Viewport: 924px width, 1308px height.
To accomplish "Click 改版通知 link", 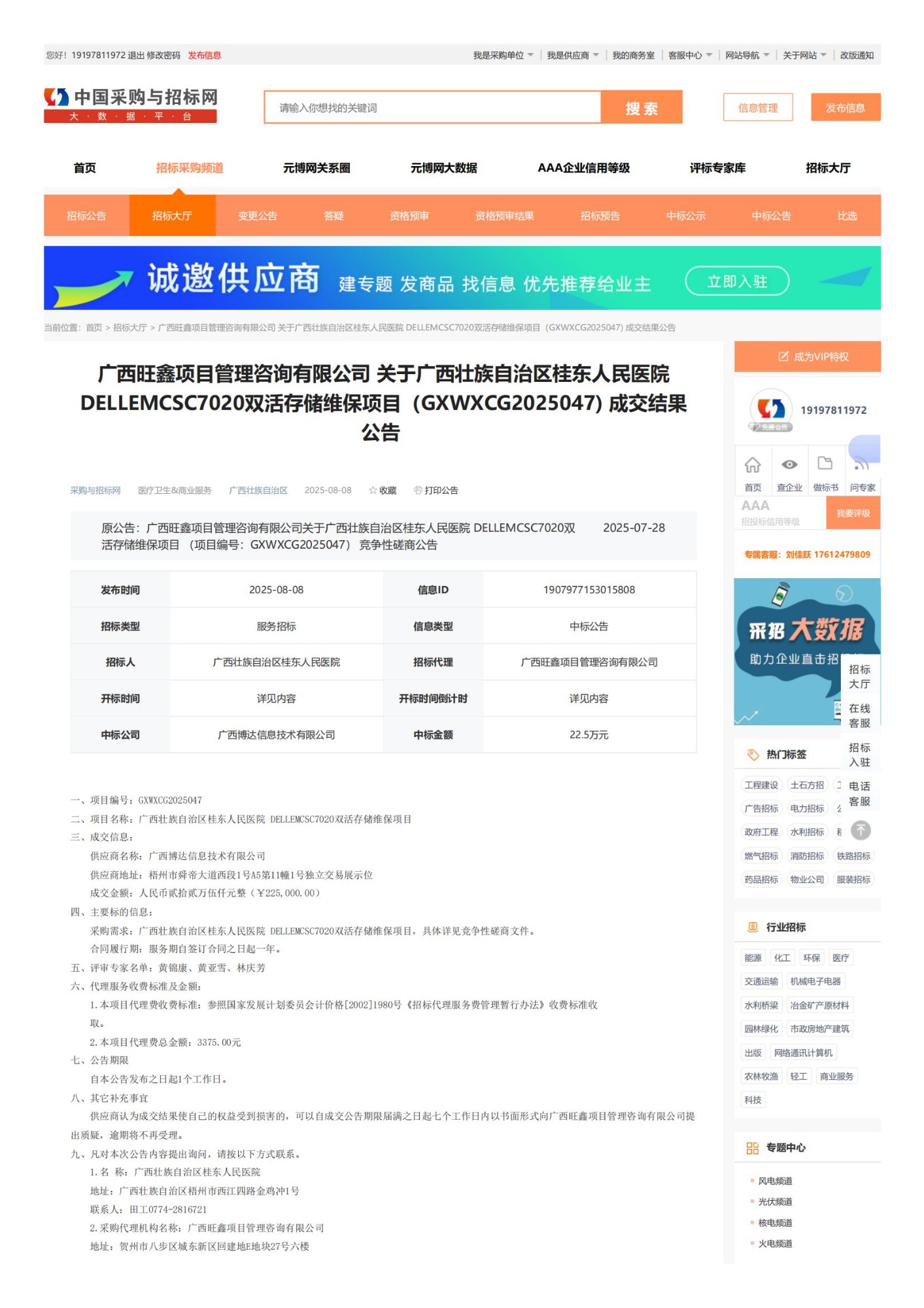I will click(857, 55).
